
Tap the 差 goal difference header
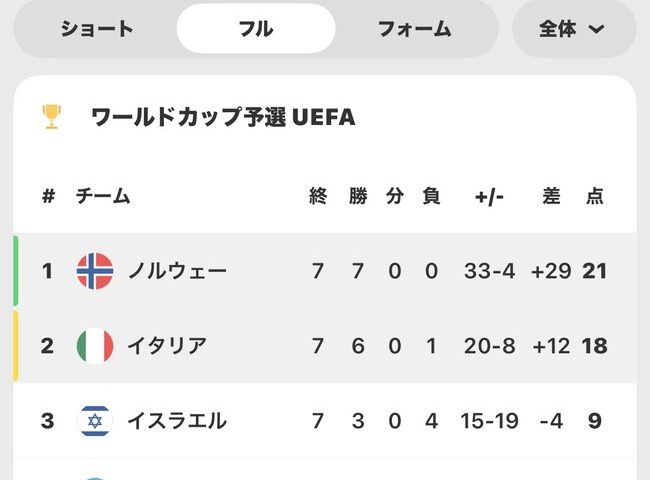click(x=551, y=196)
